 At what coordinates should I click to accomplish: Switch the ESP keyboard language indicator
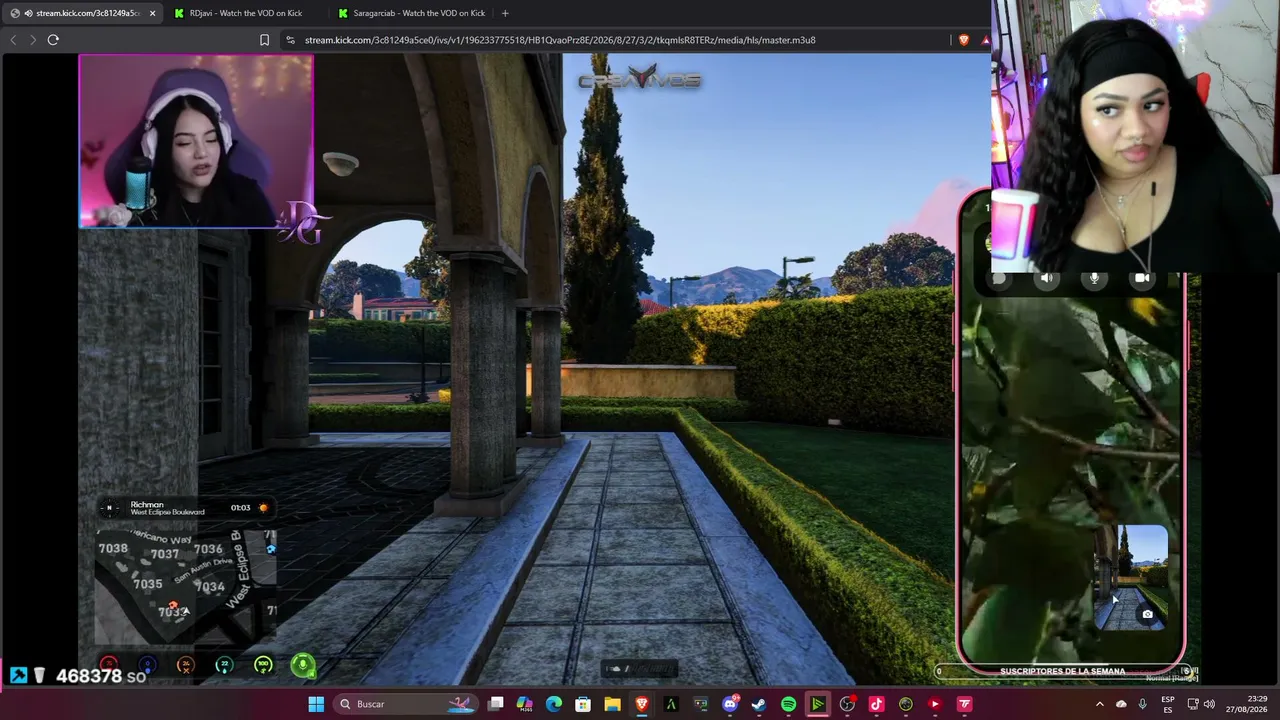pos(1168,704)
